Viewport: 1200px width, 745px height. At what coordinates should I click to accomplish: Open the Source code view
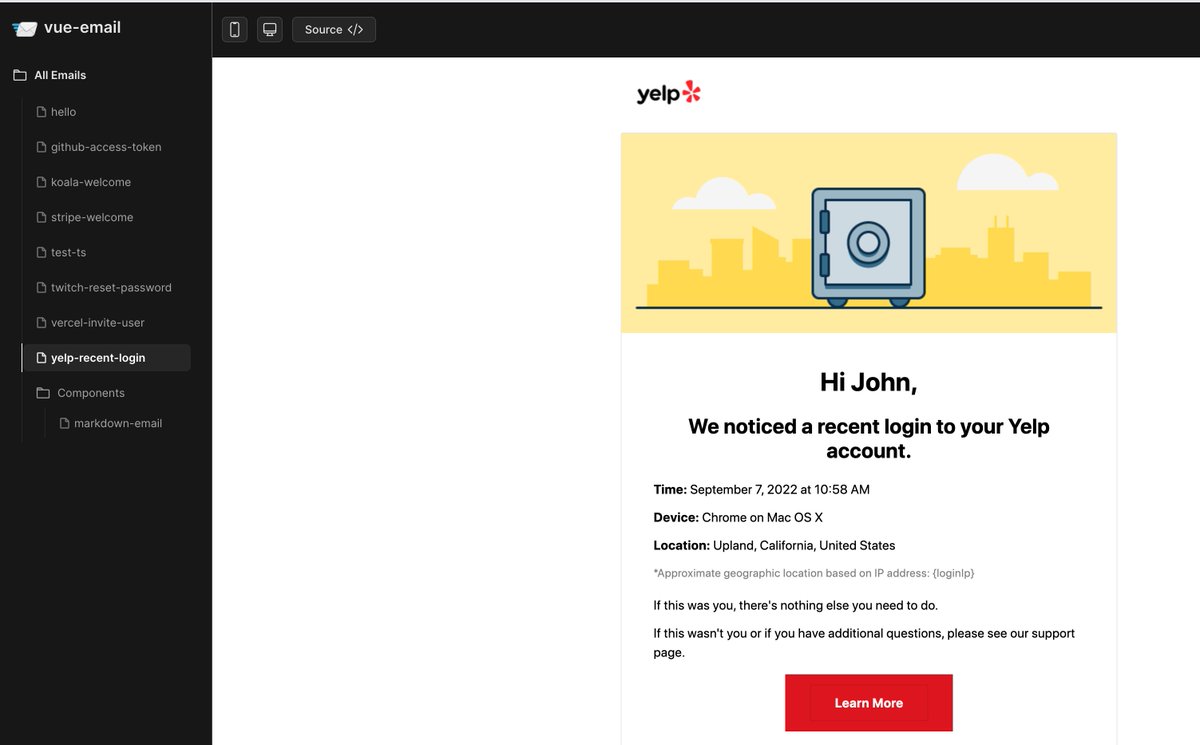click(334, 29)
